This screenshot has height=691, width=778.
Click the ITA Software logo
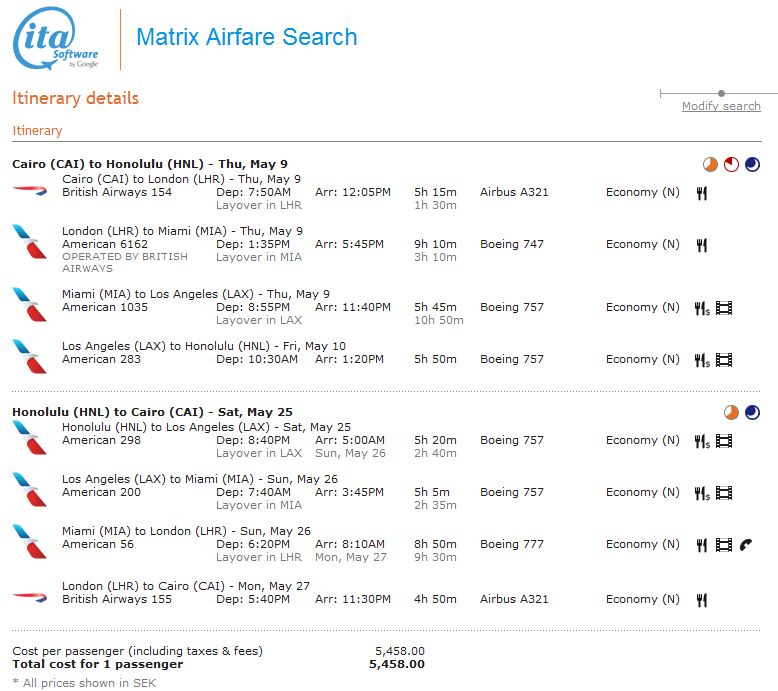56,41
